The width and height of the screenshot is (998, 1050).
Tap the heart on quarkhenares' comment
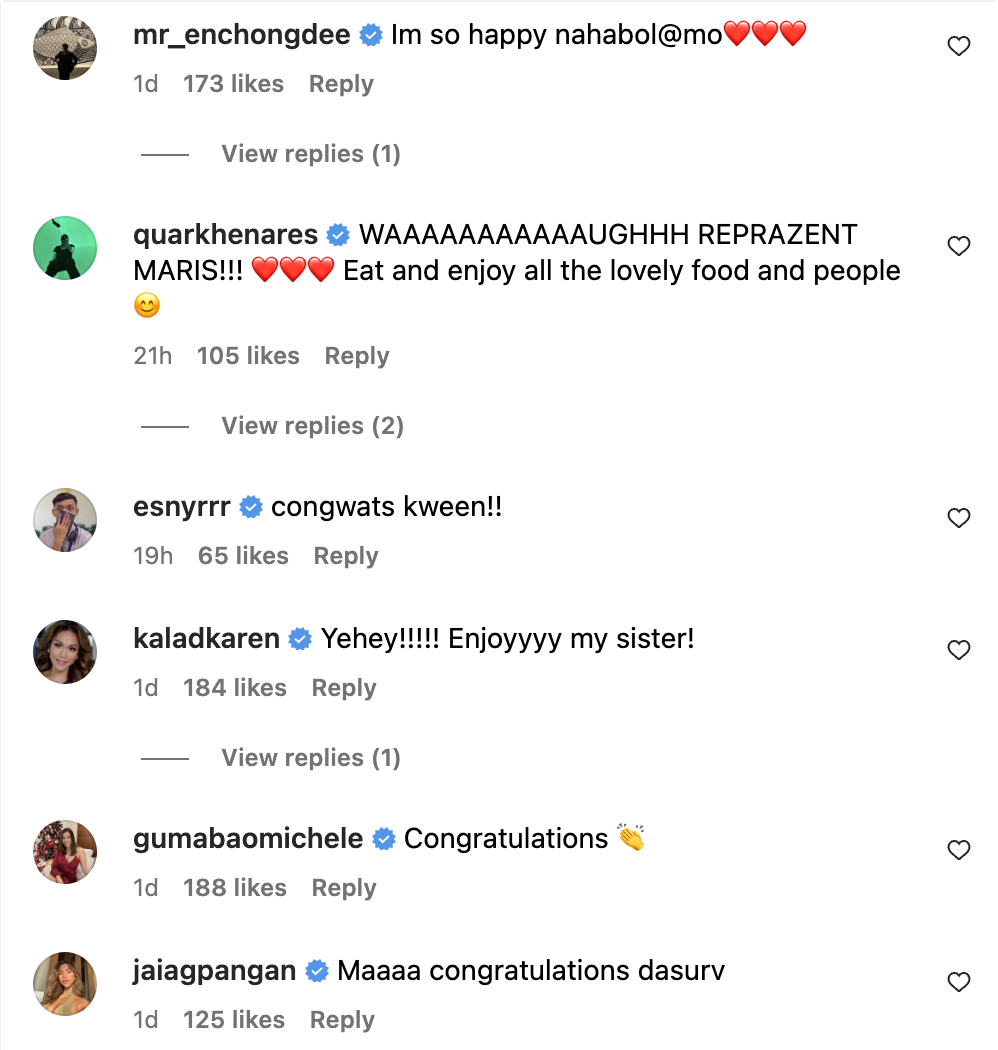(x=958, y=246)
